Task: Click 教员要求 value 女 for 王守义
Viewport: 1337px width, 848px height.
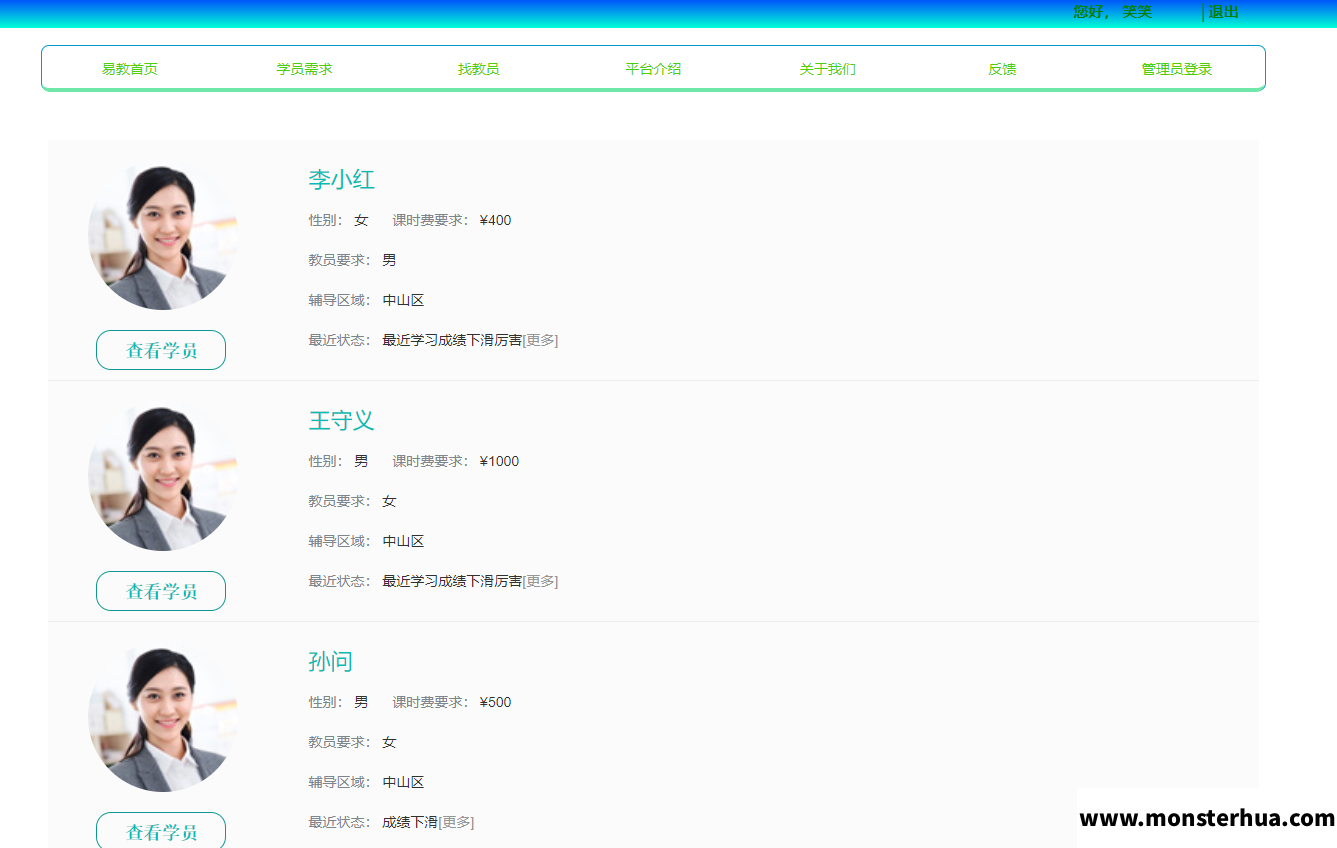Action: point(389,501)
